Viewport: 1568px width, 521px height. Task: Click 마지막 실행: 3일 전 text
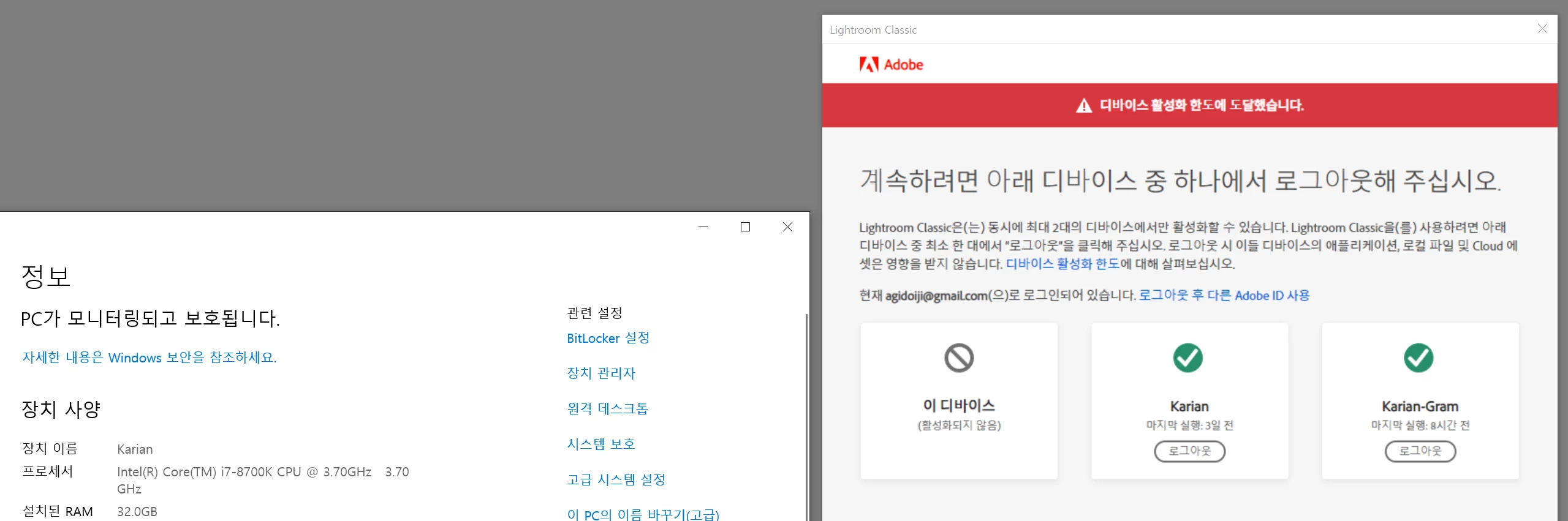click(x=1189, y=425)
